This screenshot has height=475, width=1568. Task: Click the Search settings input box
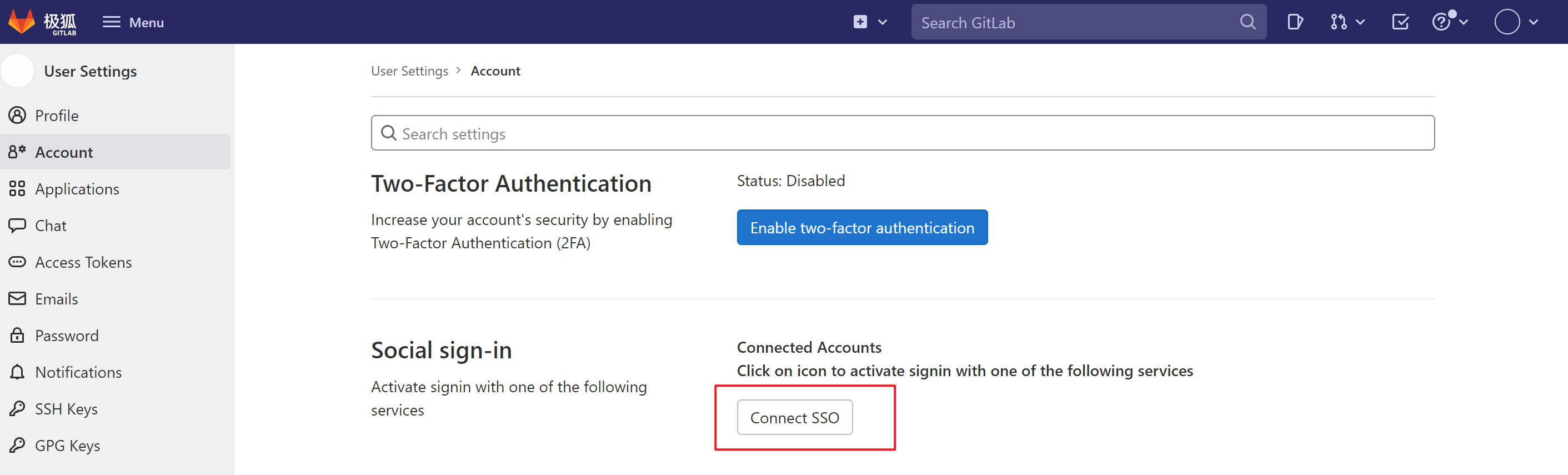click(902, 133)
